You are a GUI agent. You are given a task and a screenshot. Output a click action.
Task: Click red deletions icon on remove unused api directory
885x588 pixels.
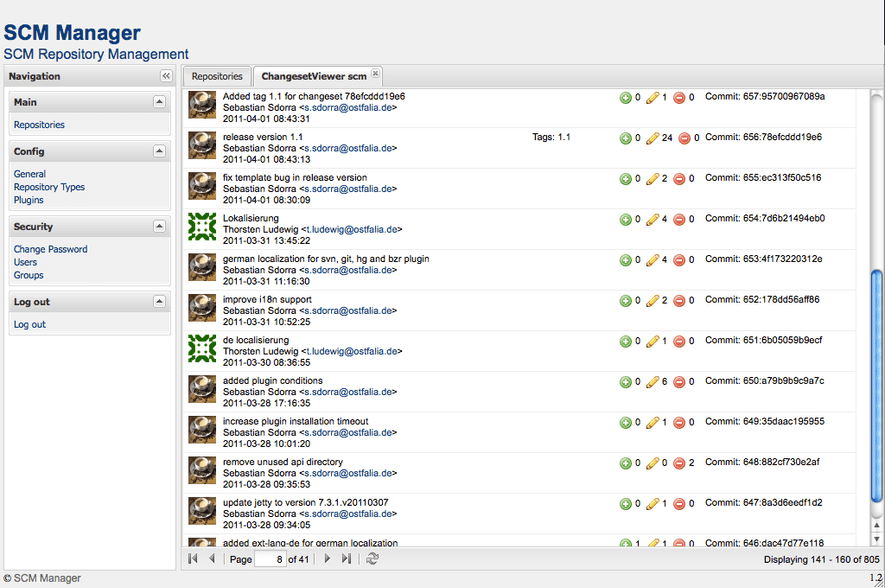[681, 462]
